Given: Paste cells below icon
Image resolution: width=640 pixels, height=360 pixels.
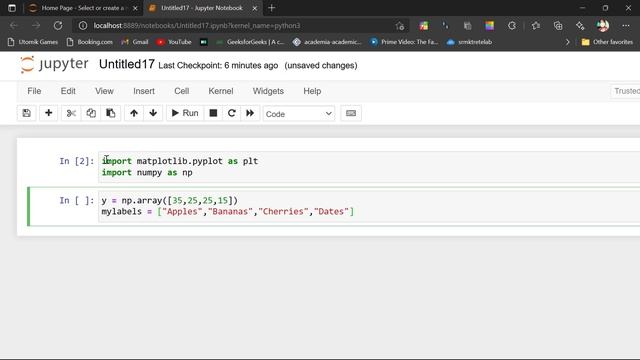Looking at the screenshot, I should tap(111, 113).
